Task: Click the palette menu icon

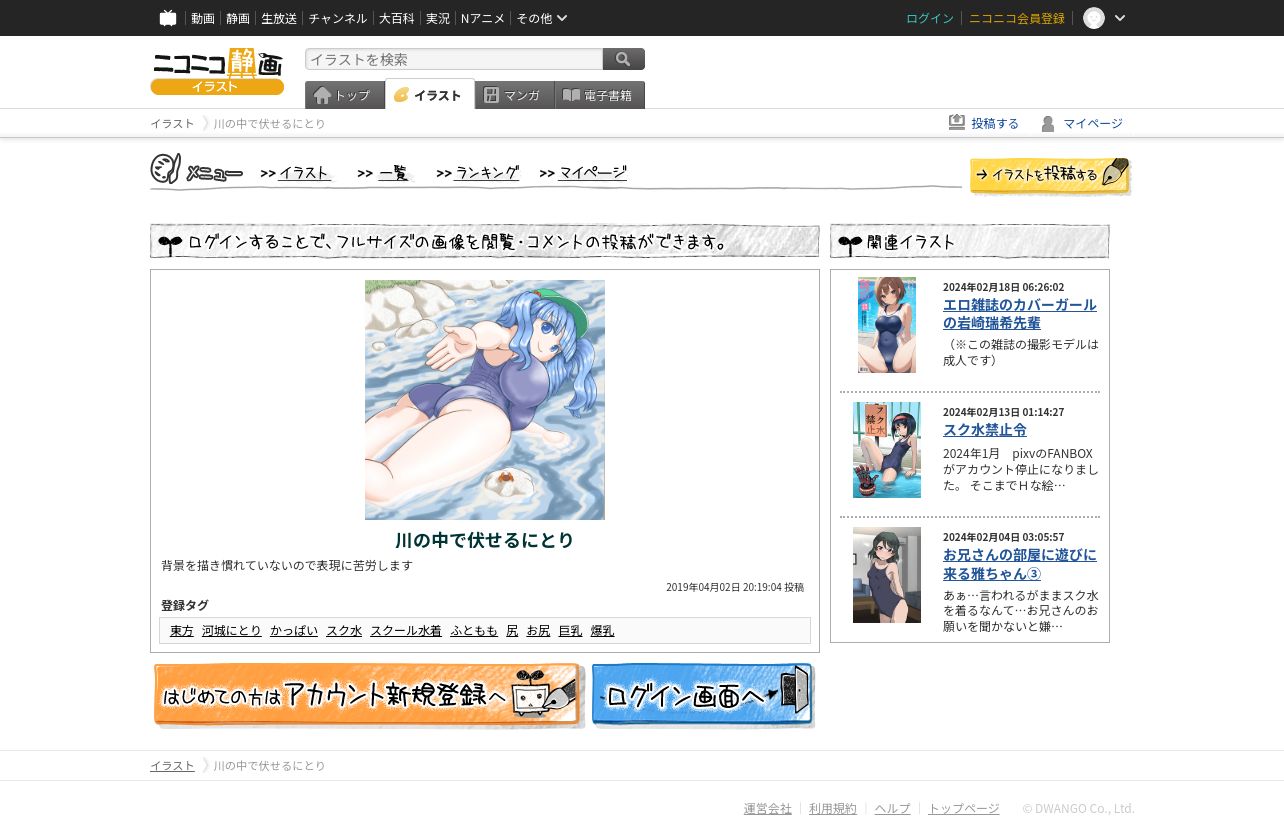Action: coord(165,169)
